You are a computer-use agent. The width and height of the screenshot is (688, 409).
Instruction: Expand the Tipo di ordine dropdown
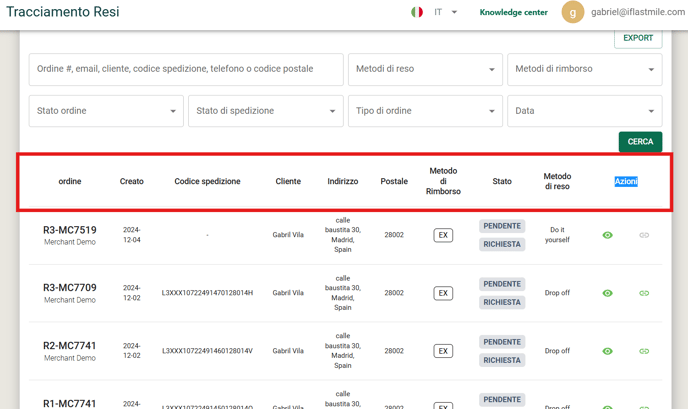[x=425, y=111]
